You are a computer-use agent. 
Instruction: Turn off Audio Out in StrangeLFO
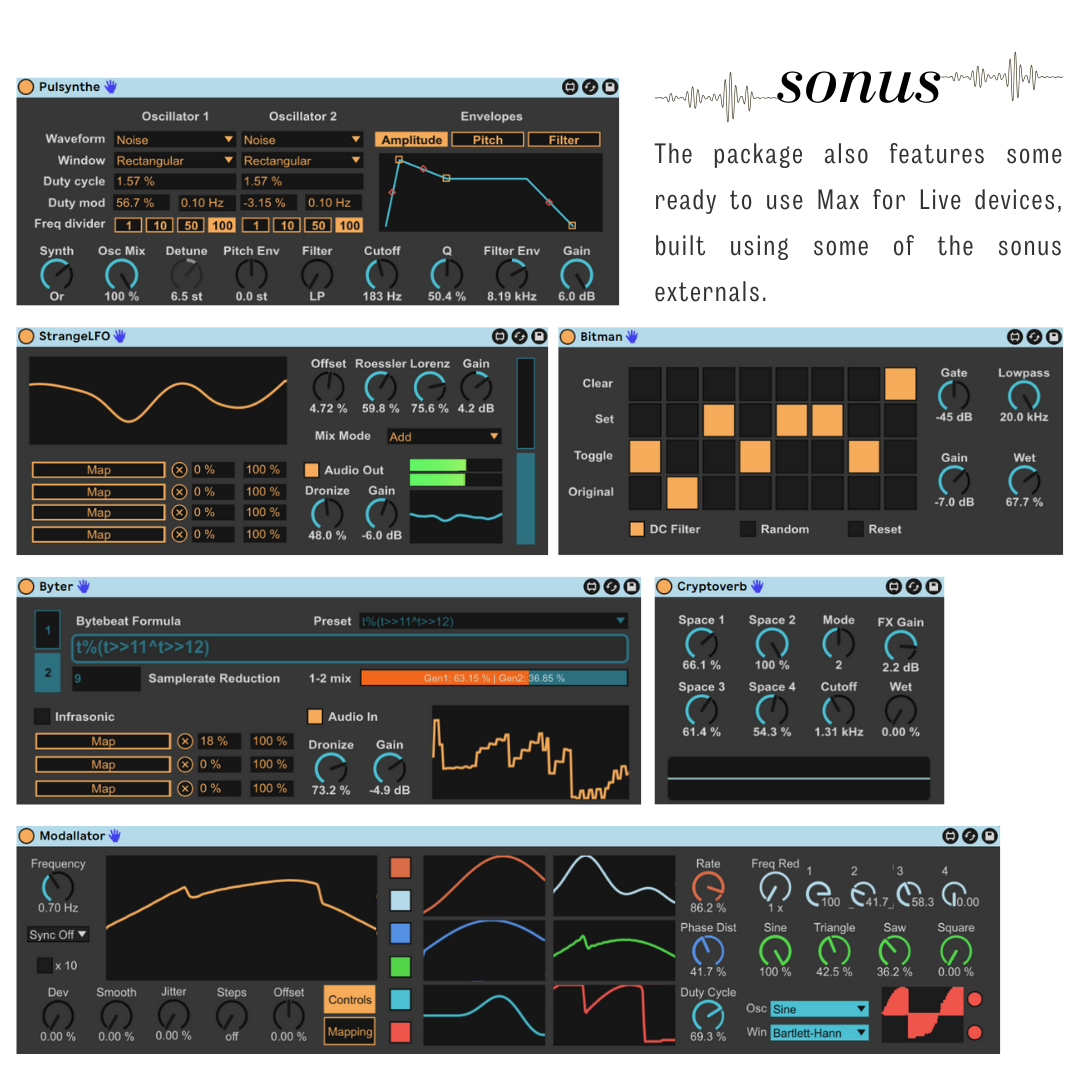click(x=311, y=470)
